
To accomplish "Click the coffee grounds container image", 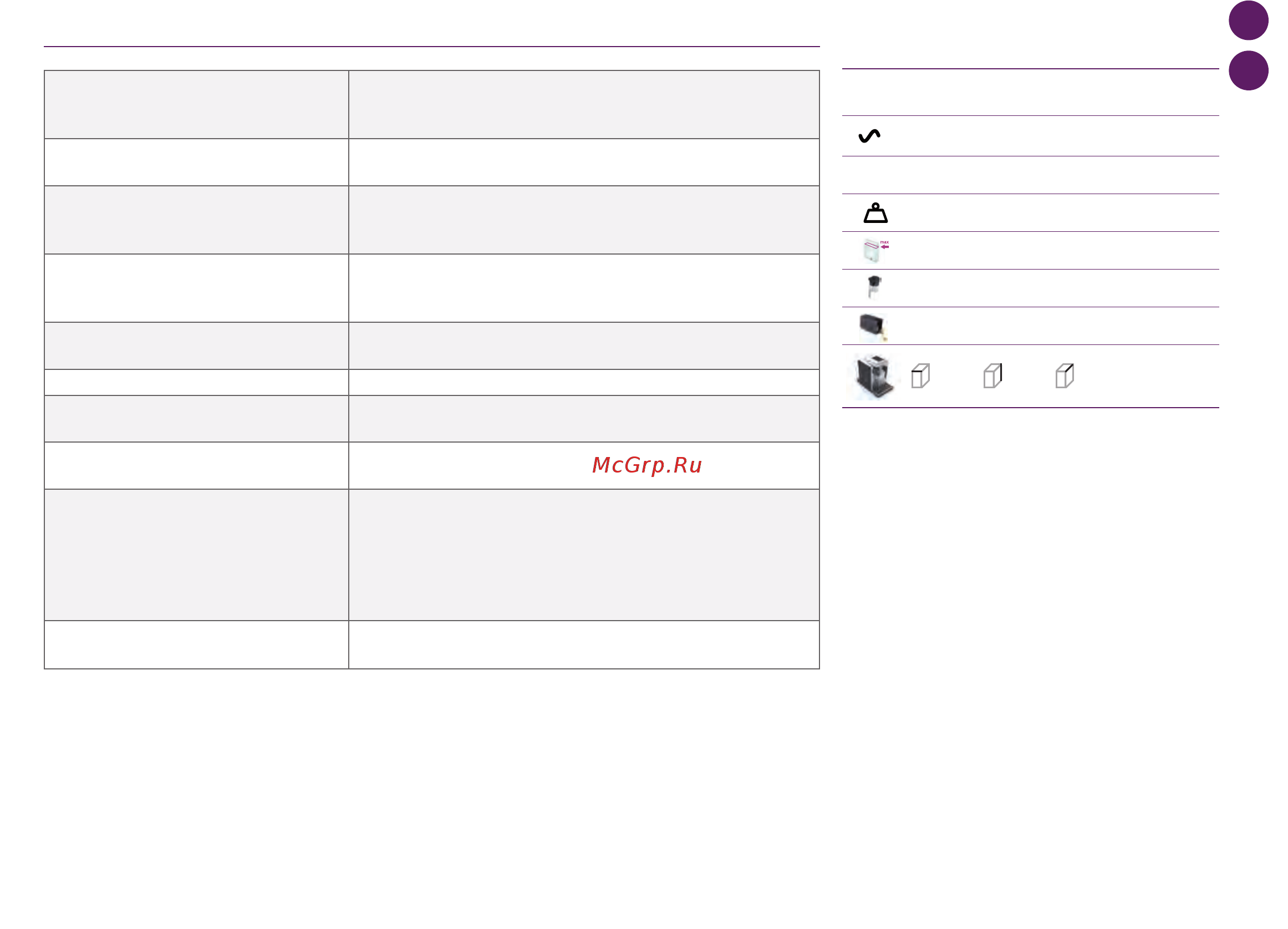I will (x=873, y=327).
